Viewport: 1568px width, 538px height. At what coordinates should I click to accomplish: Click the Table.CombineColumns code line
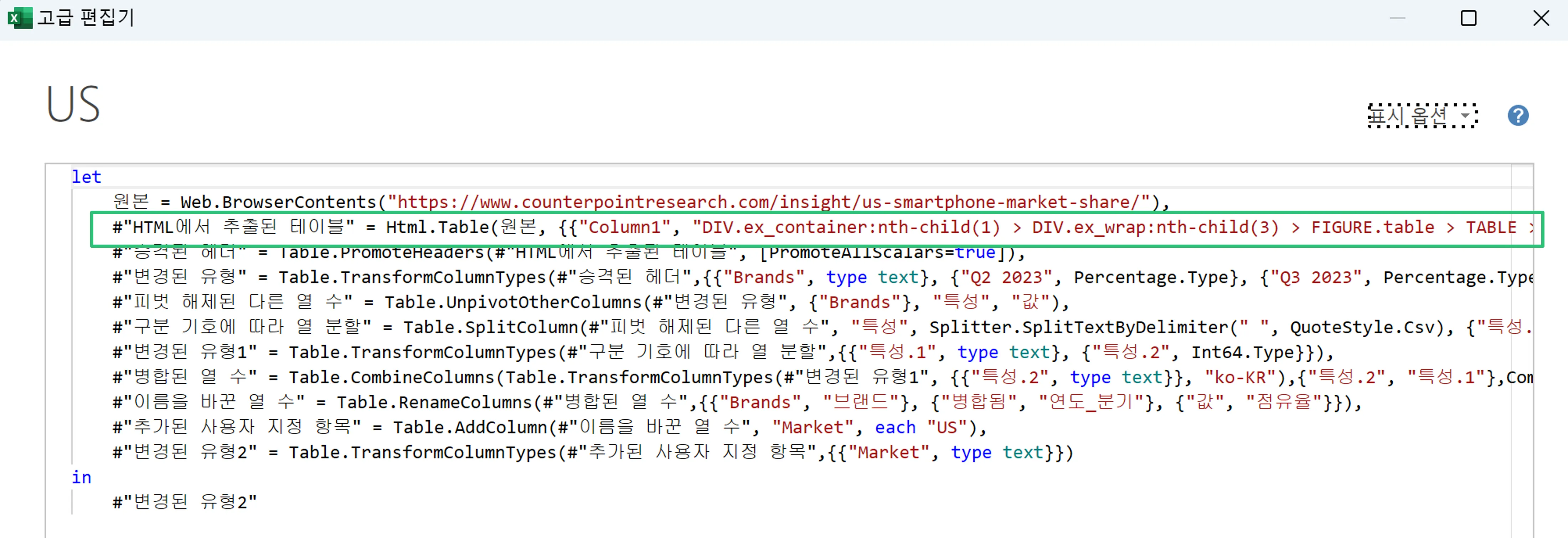pyautogui.click(x=822, y=377)
